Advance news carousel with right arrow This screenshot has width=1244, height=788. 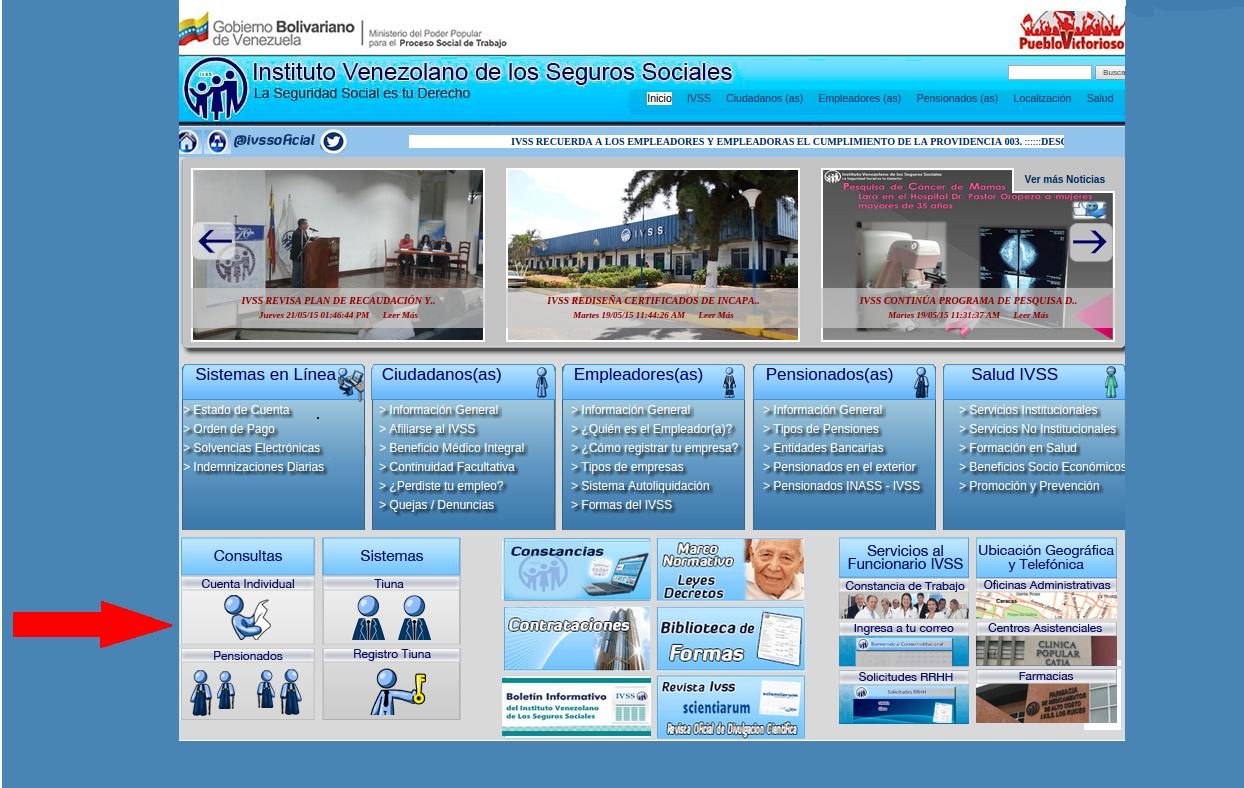point(1091,242)
